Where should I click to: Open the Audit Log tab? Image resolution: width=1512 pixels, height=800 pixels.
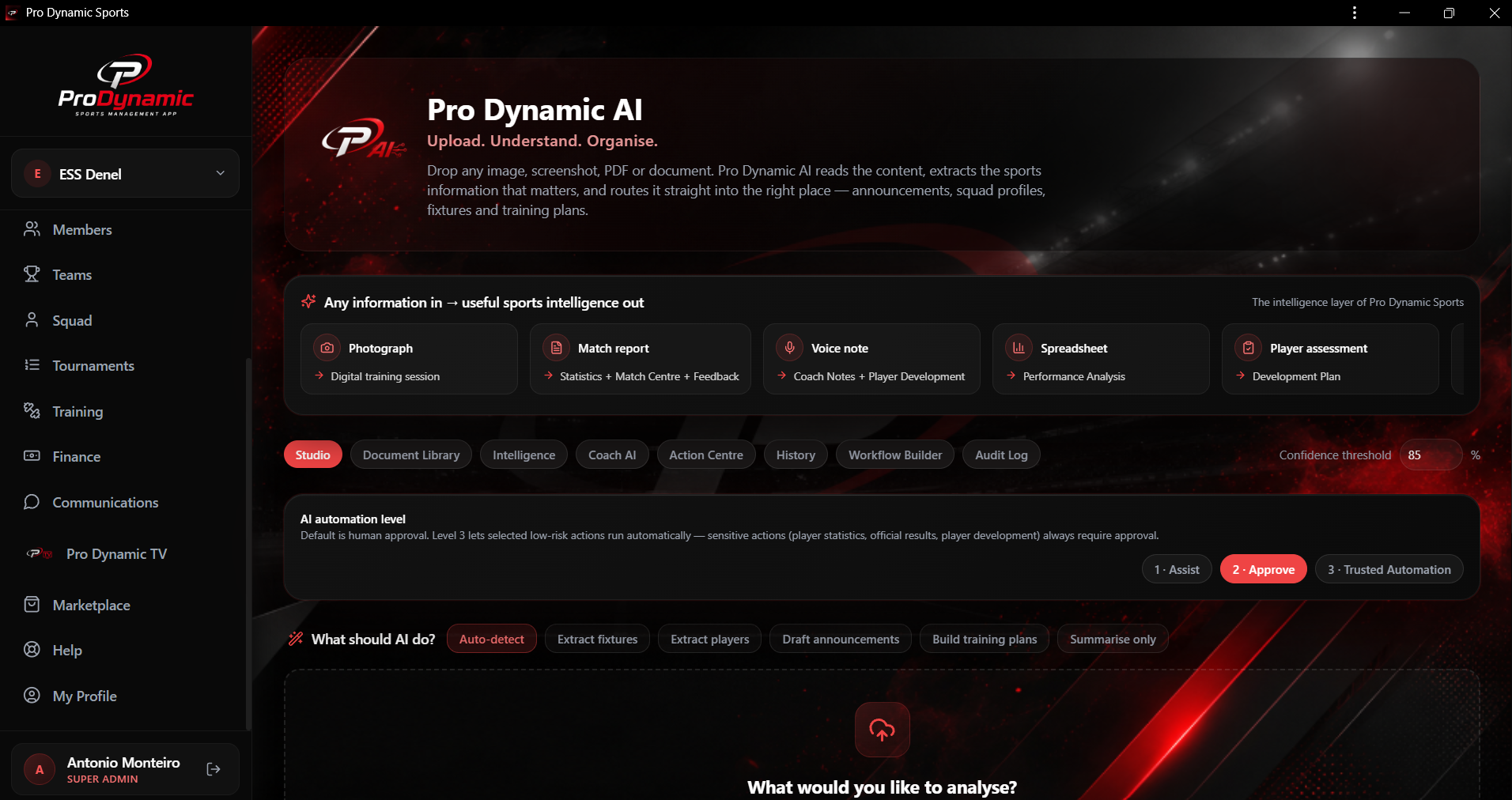(1001, 455)
